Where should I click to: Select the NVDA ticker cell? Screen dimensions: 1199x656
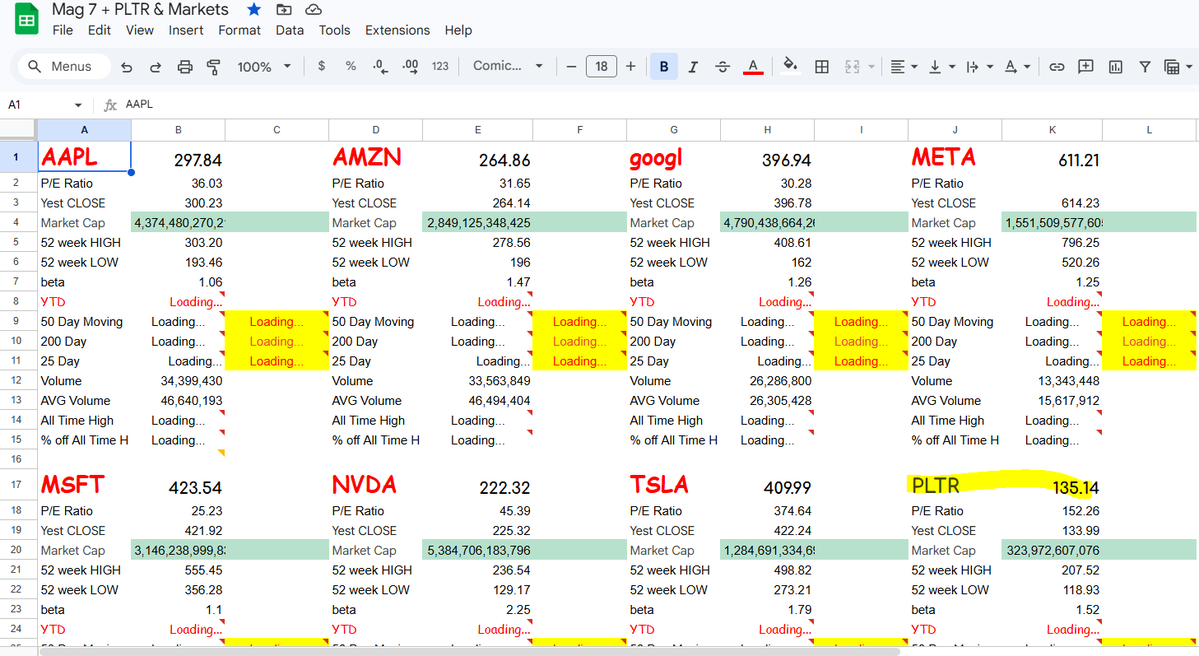point(375,485)
